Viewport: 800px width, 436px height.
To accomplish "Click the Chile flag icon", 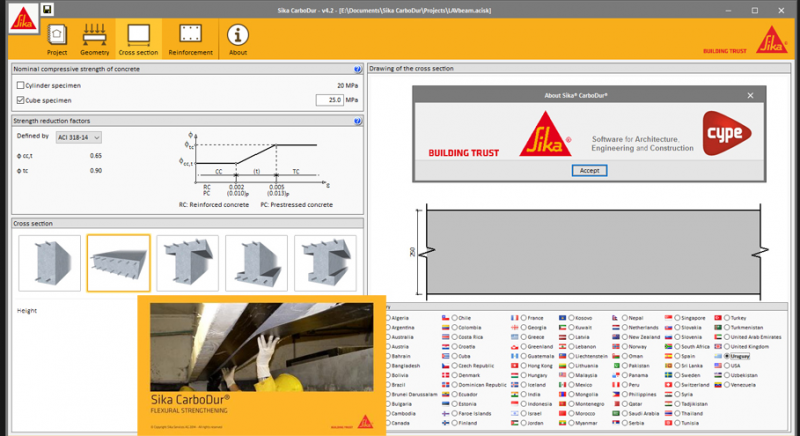I will click(x=445, y=318).
